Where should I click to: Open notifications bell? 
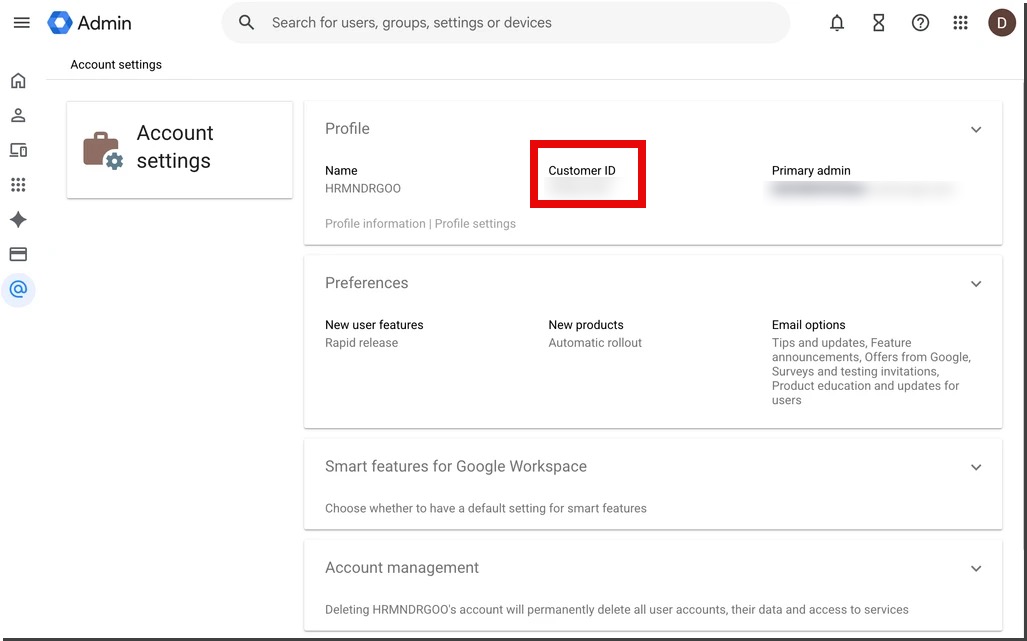coord(836,23)
